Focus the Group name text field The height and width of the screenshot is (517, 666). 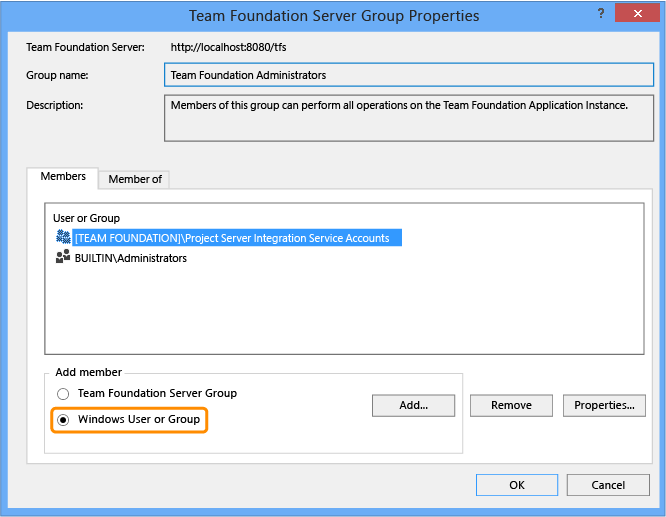408,75
